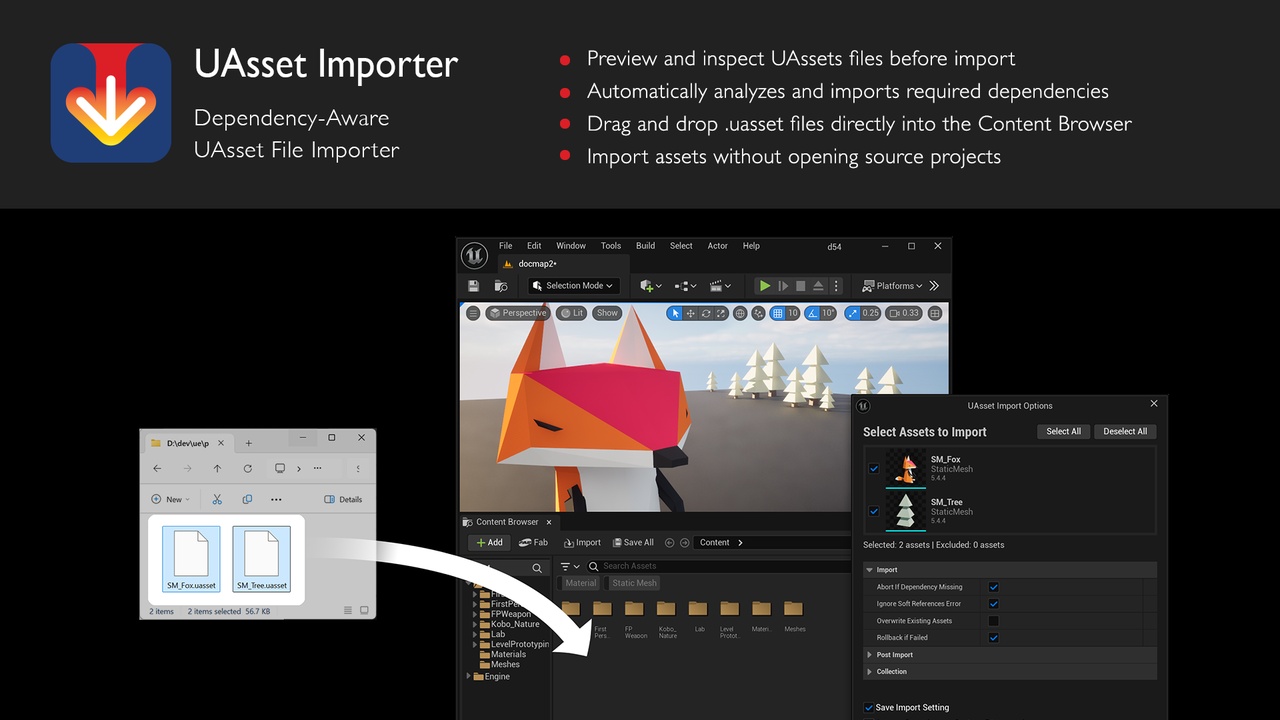Viewport: 1280px width, 720px height.
Task: Adjust camera speed 0.33 setting
Action: 904,313
